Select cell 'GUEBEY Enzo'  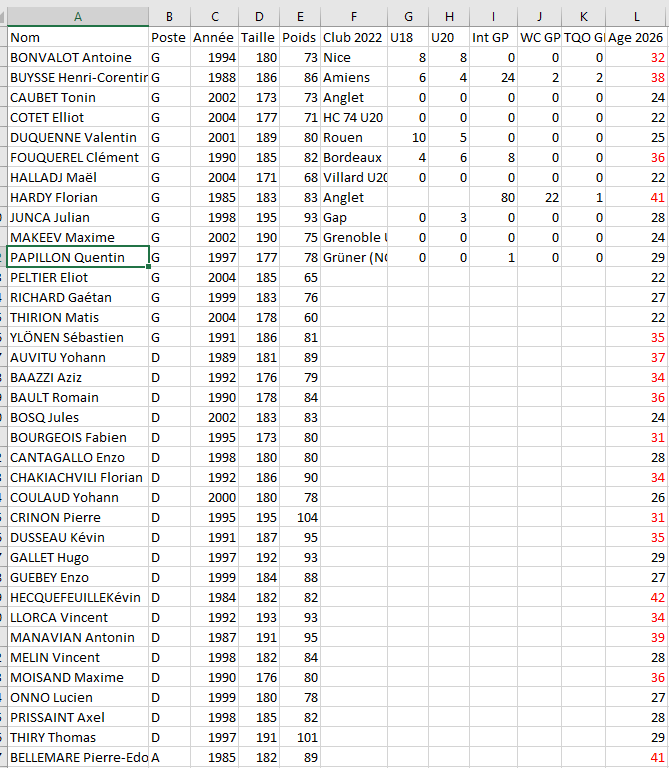[x=78, y=577]
